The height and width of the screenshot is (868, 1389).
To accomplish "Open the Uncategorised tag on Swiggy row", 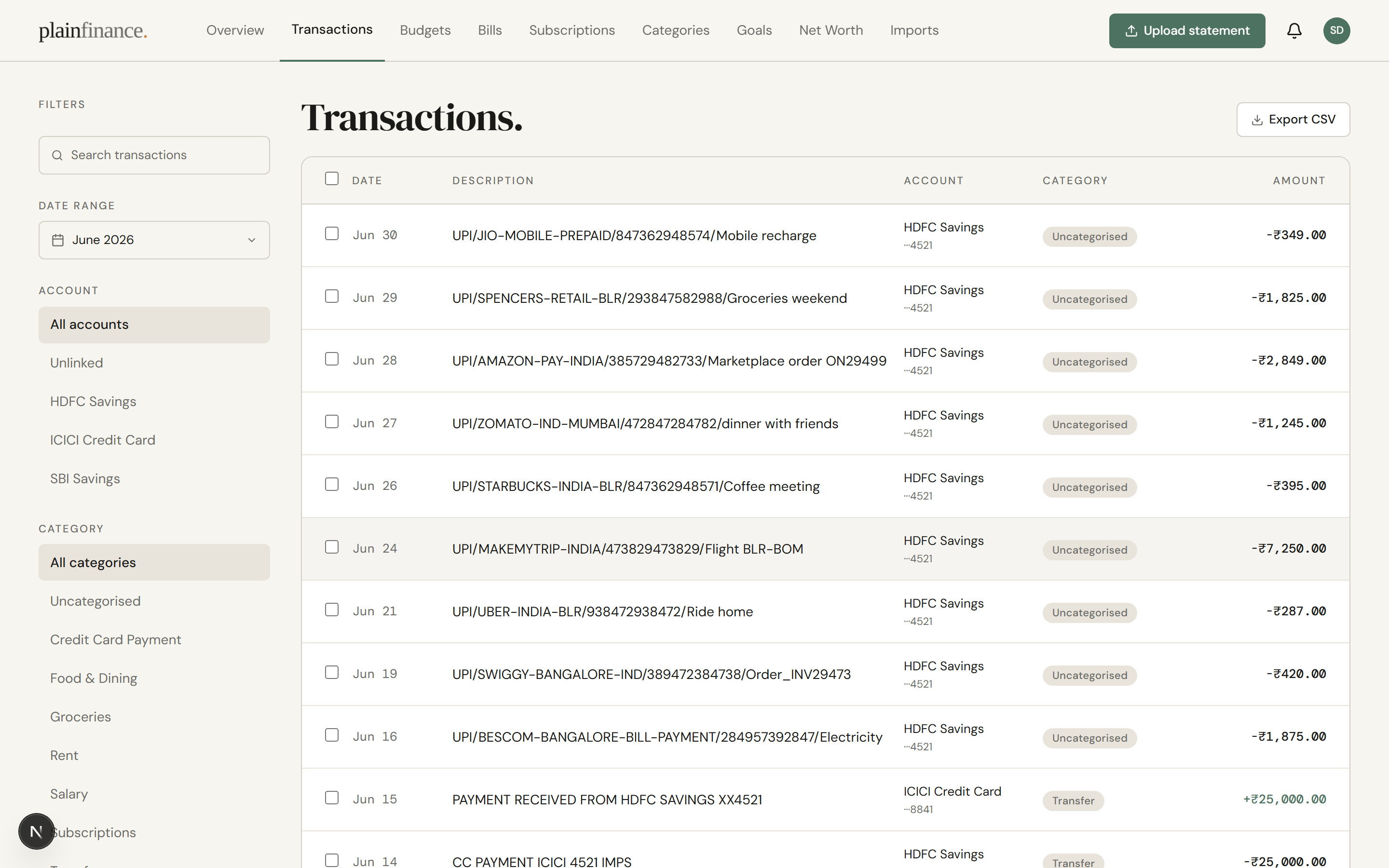I will (x=1089, y=675).
